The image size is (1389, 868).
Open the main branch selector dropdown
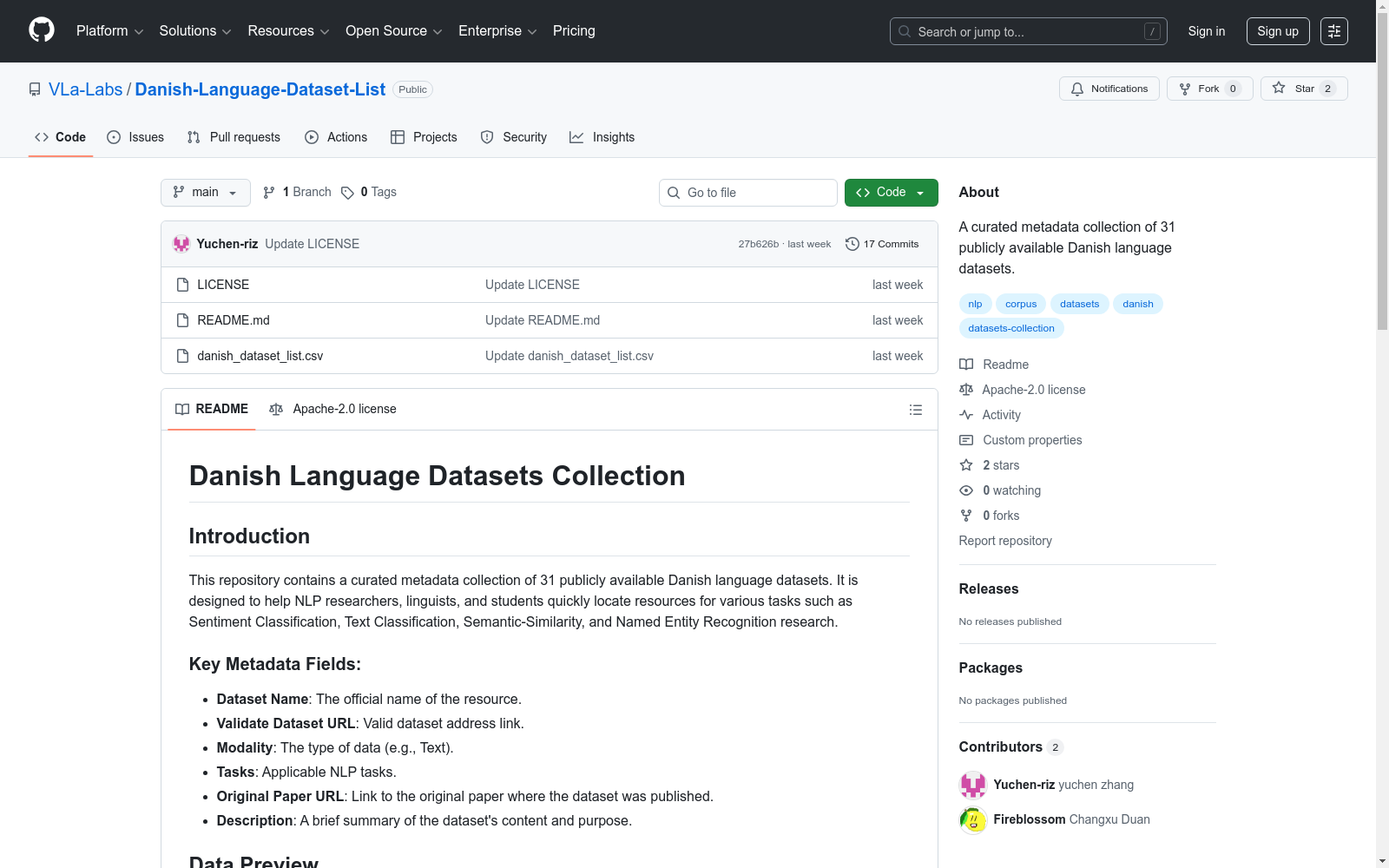pos(206,193)
